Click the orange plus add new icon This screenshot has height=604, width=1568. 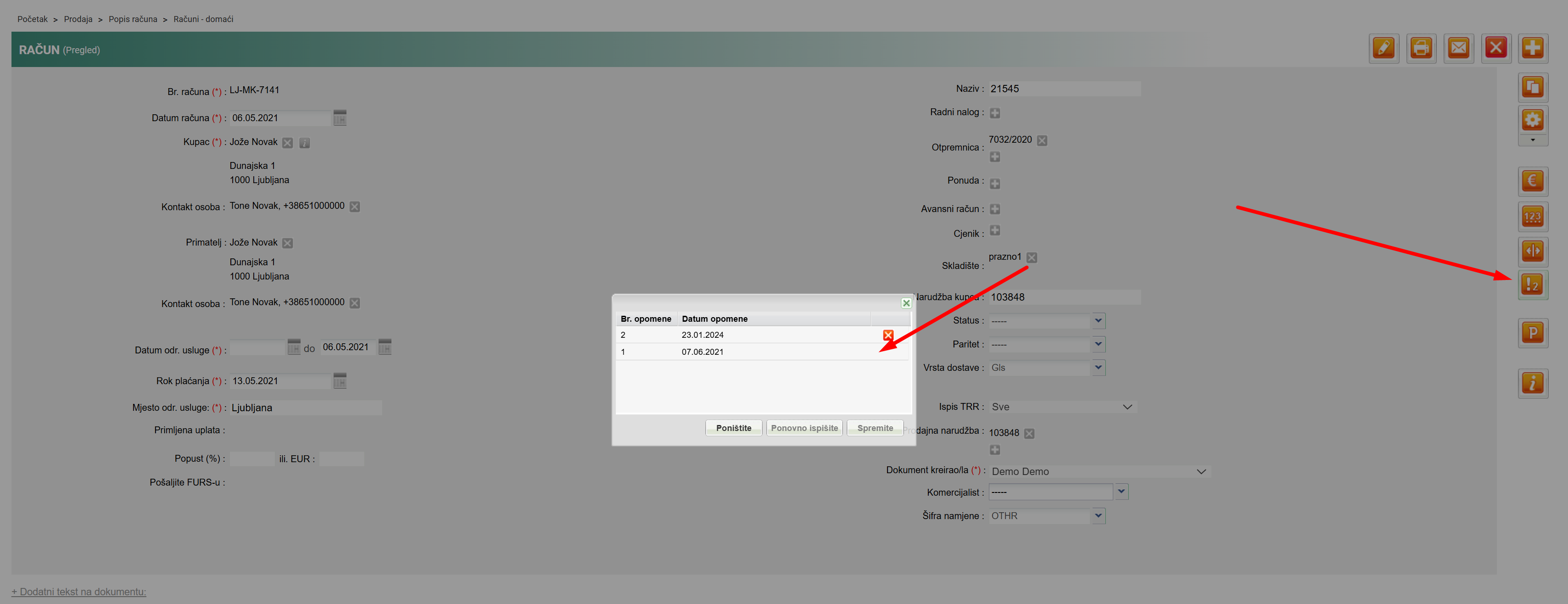click(x=1532, y=48)
